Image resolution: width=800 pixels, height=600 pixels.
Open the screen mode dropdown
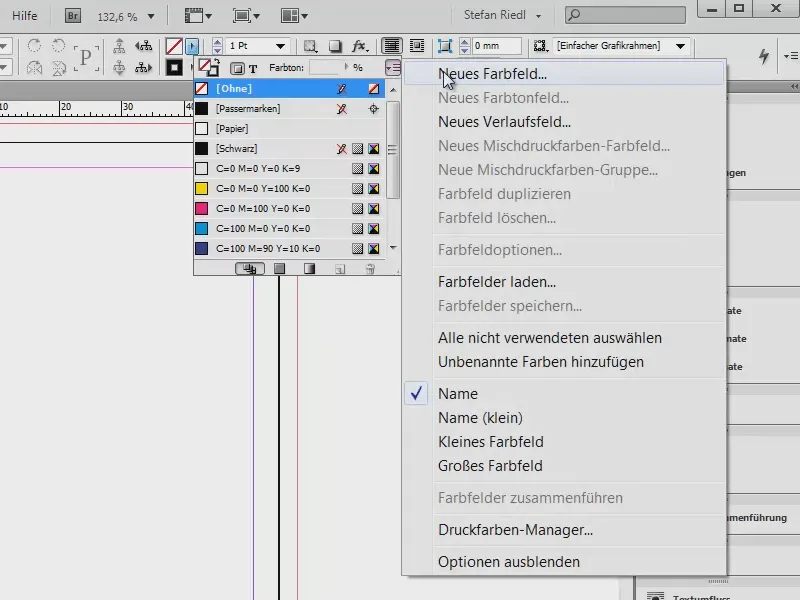246,16
